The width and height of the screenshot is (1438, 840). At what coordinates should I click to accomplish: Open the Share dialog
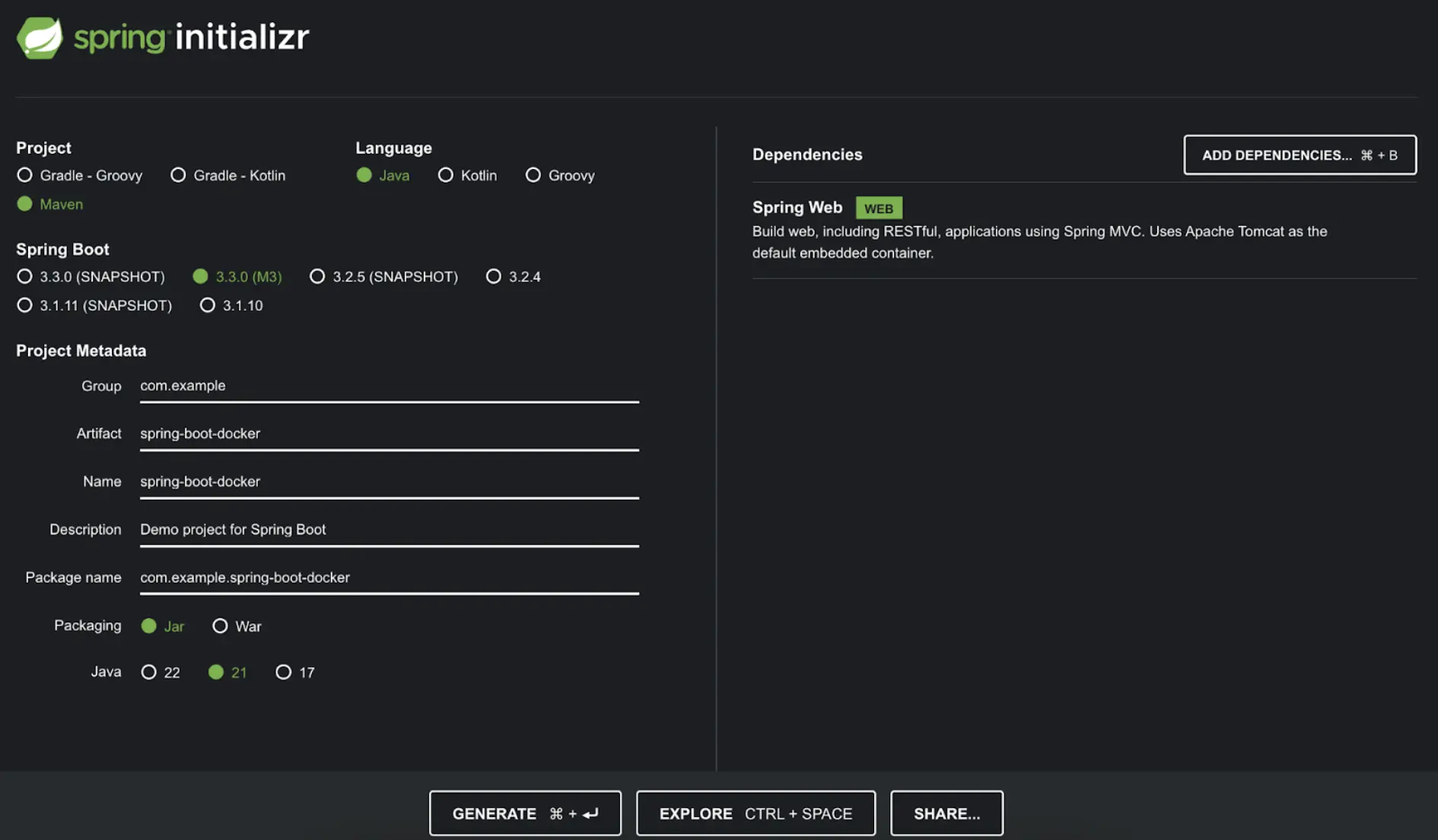click(x=946, y=813)
